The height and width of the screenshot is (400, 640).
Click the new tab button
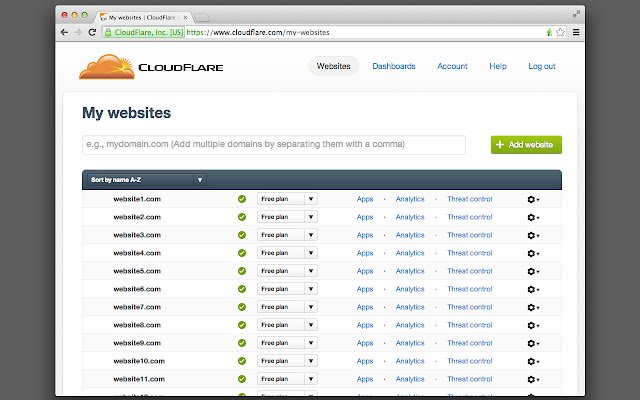coord(201,18)
